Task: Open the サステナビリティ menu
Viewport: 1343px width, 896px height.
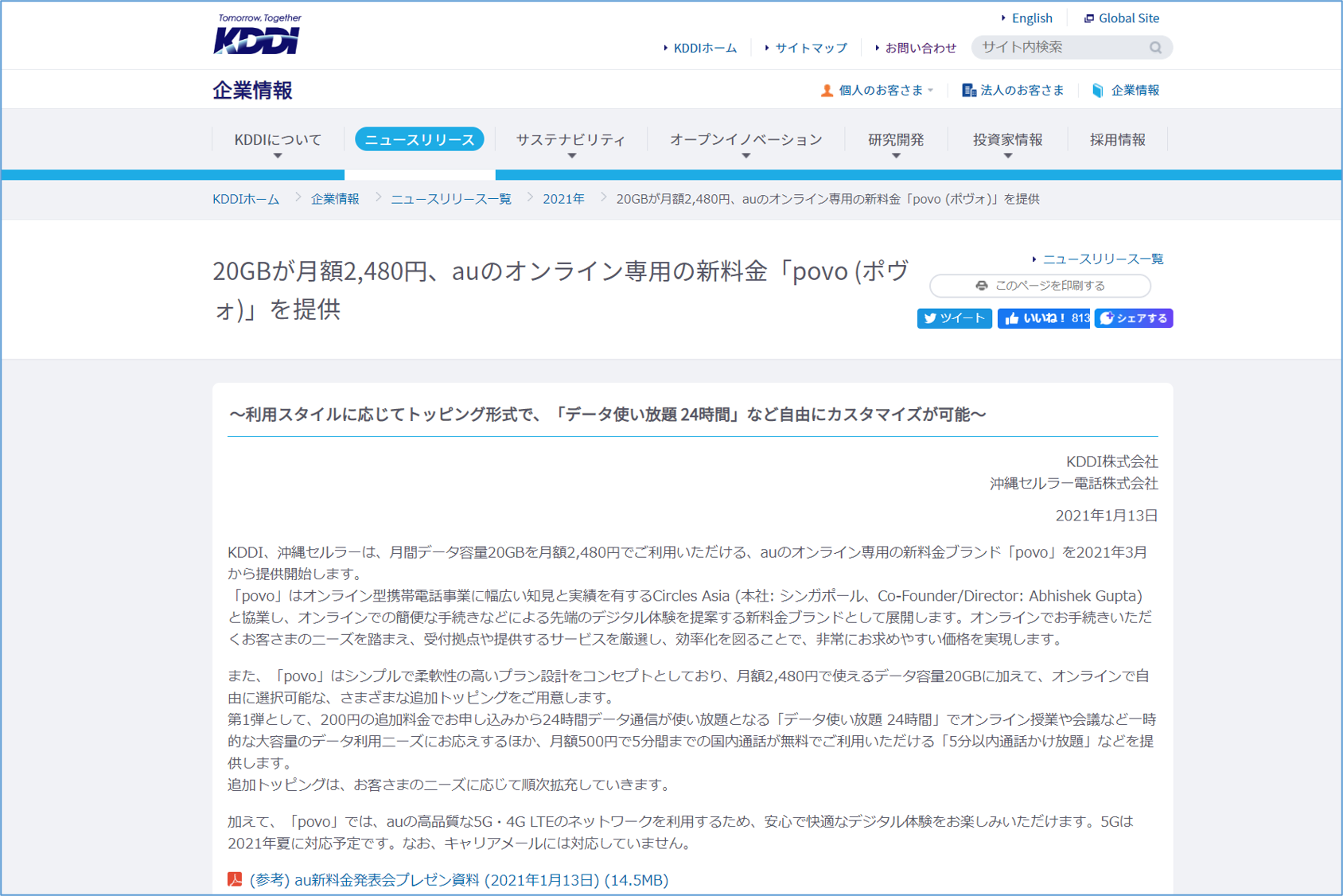Action: pyautogui.click(x=571, y=140)
